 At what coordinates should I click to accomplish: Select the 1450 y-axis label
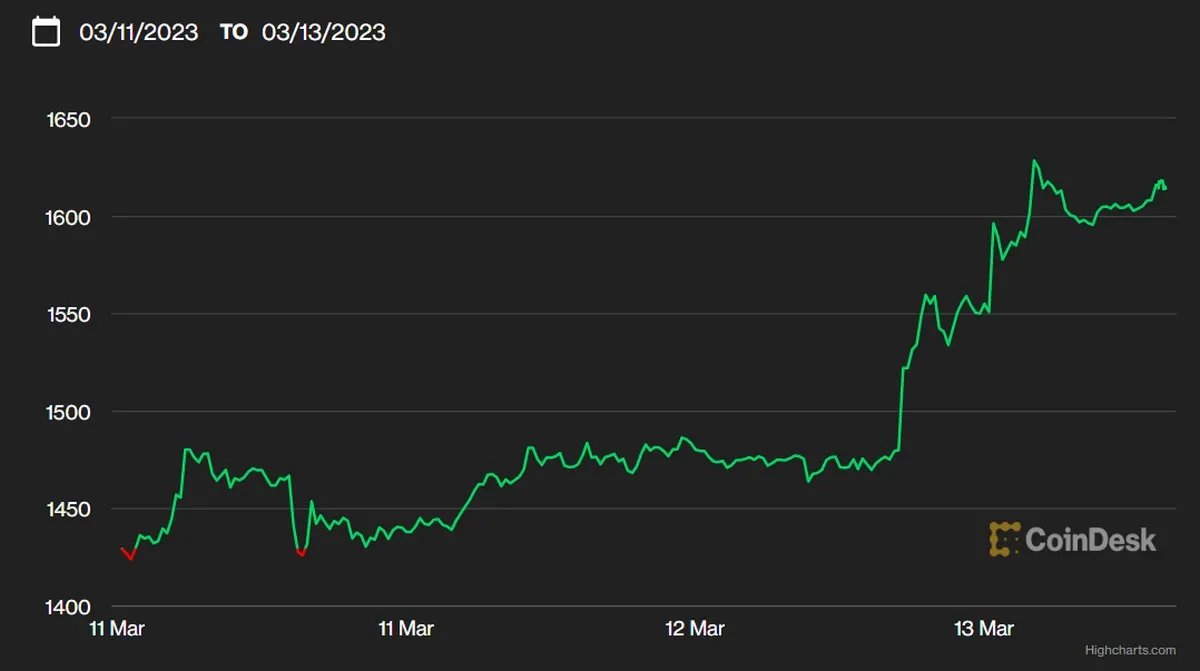coord(68,510)
